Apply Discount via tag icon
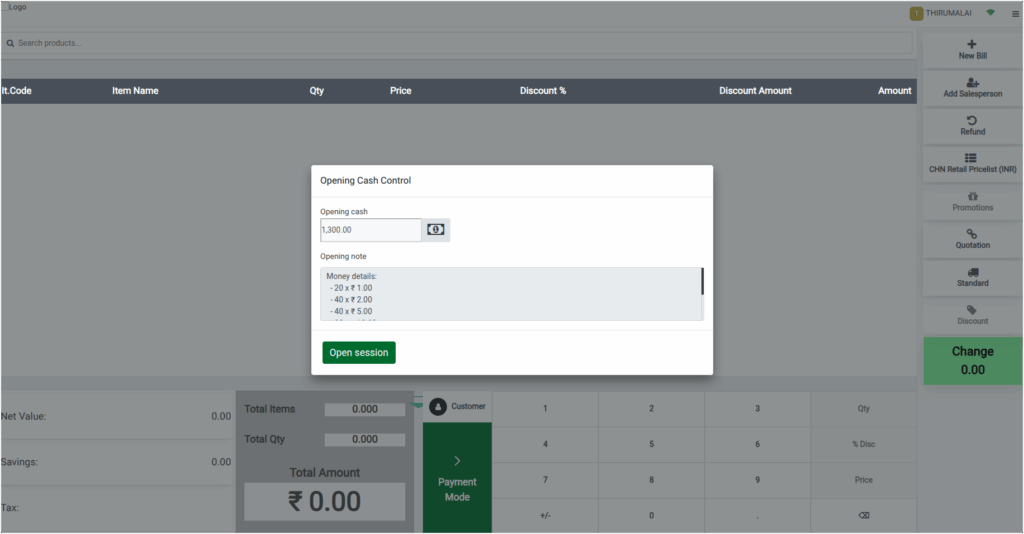The height and width of the screenshot is (534, 1024). click(972, 315)
